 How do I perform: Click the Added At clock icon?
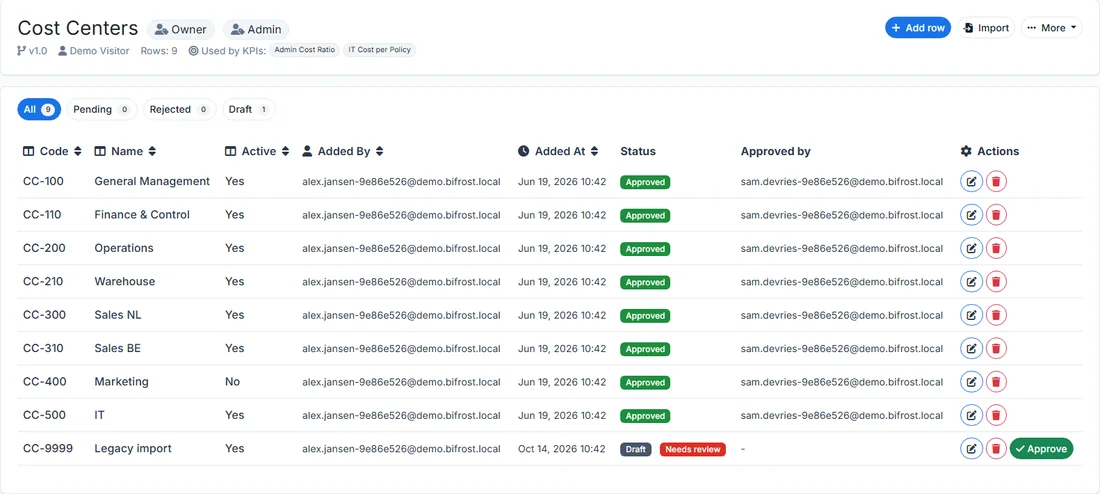523,151
